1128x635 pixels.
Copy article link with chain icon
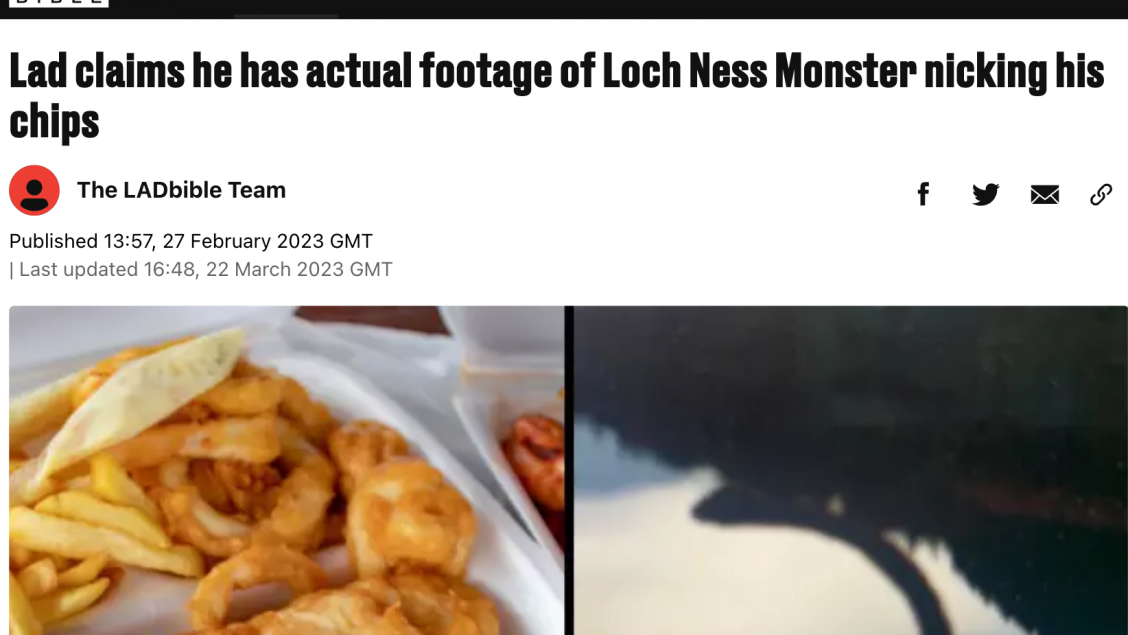point(1101,194)
